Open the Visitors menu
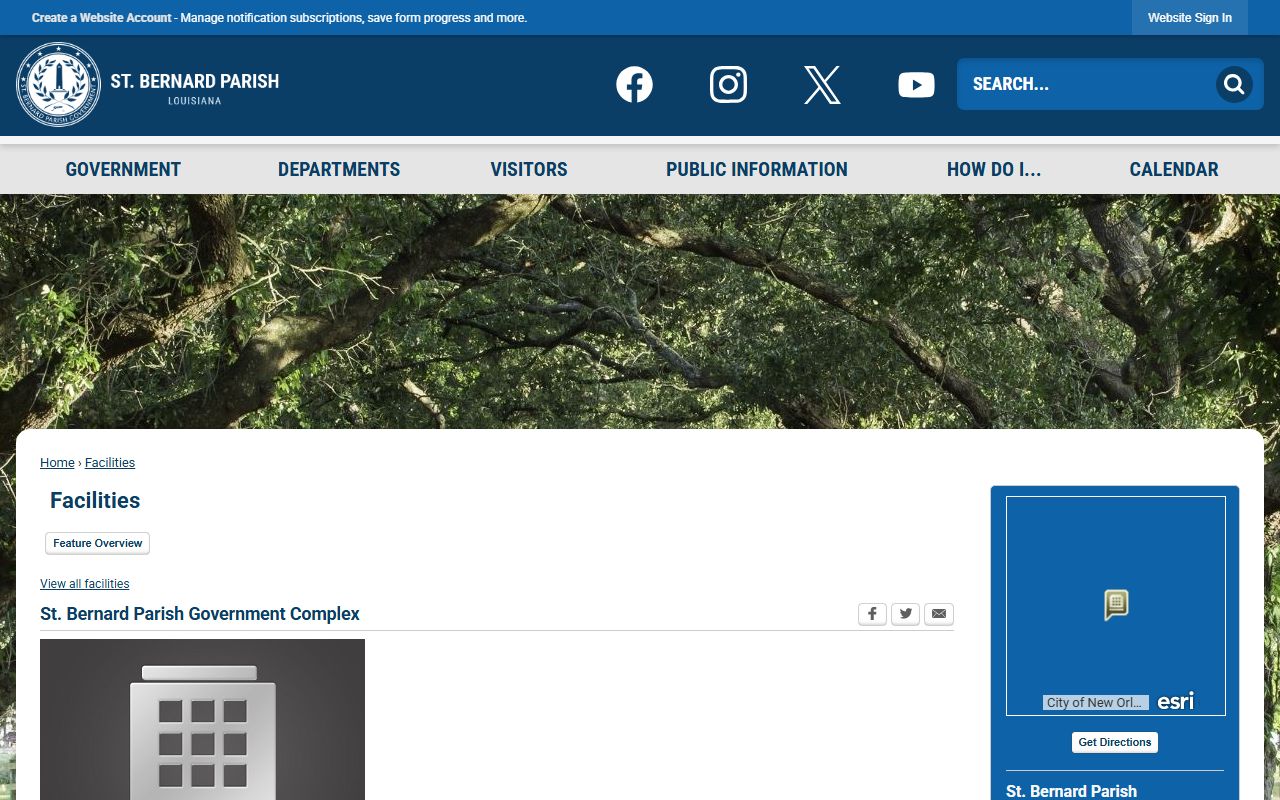 click(529, 170)
